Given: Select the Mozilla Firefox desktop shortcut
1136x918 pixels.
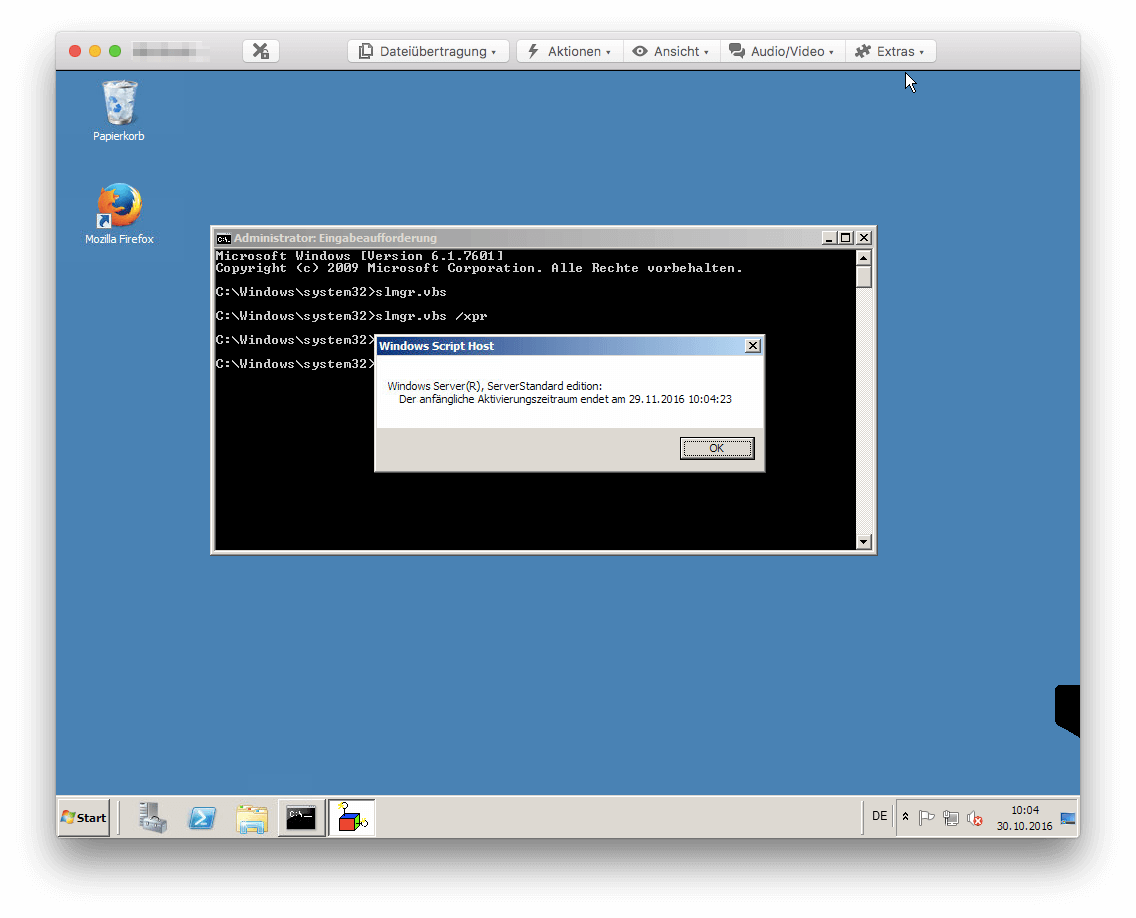Looking at the screenshot, I should pos(120,214).
